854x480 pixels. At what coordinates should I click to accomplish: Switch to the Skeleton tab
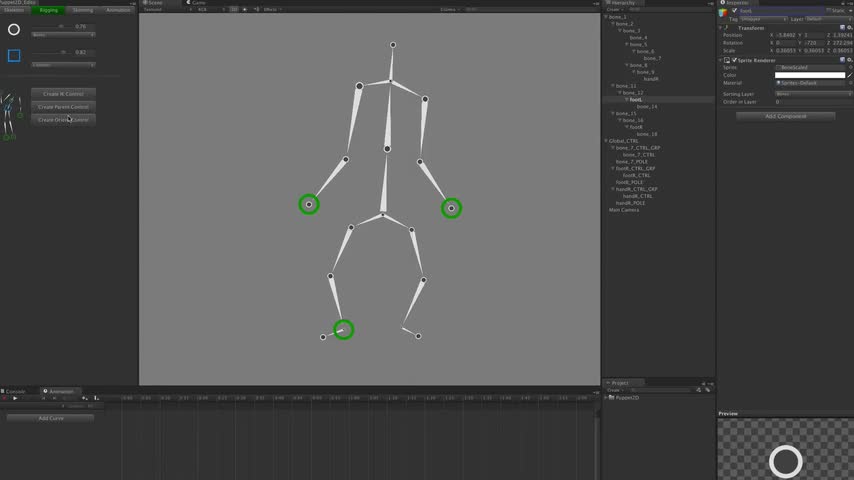15,10
